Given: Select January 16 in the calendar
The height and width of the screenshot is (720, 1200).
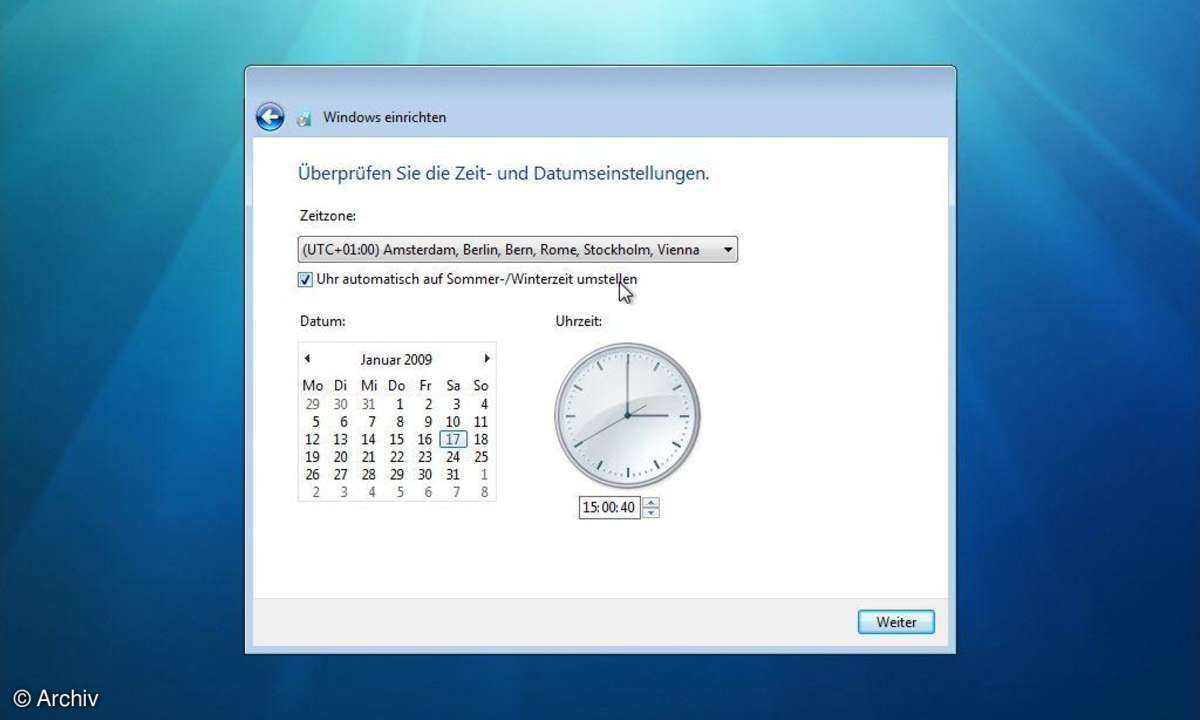Looking at the screenshot, I should coord(424,439).
